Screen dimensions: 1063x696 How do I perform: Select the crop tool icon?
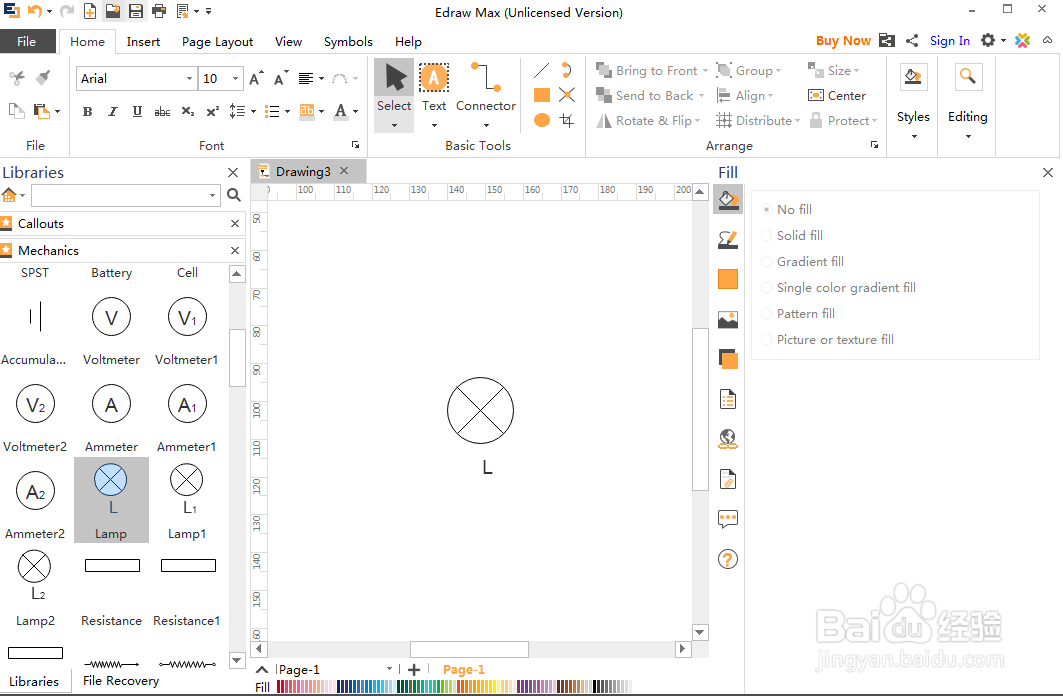pos(567,120)
